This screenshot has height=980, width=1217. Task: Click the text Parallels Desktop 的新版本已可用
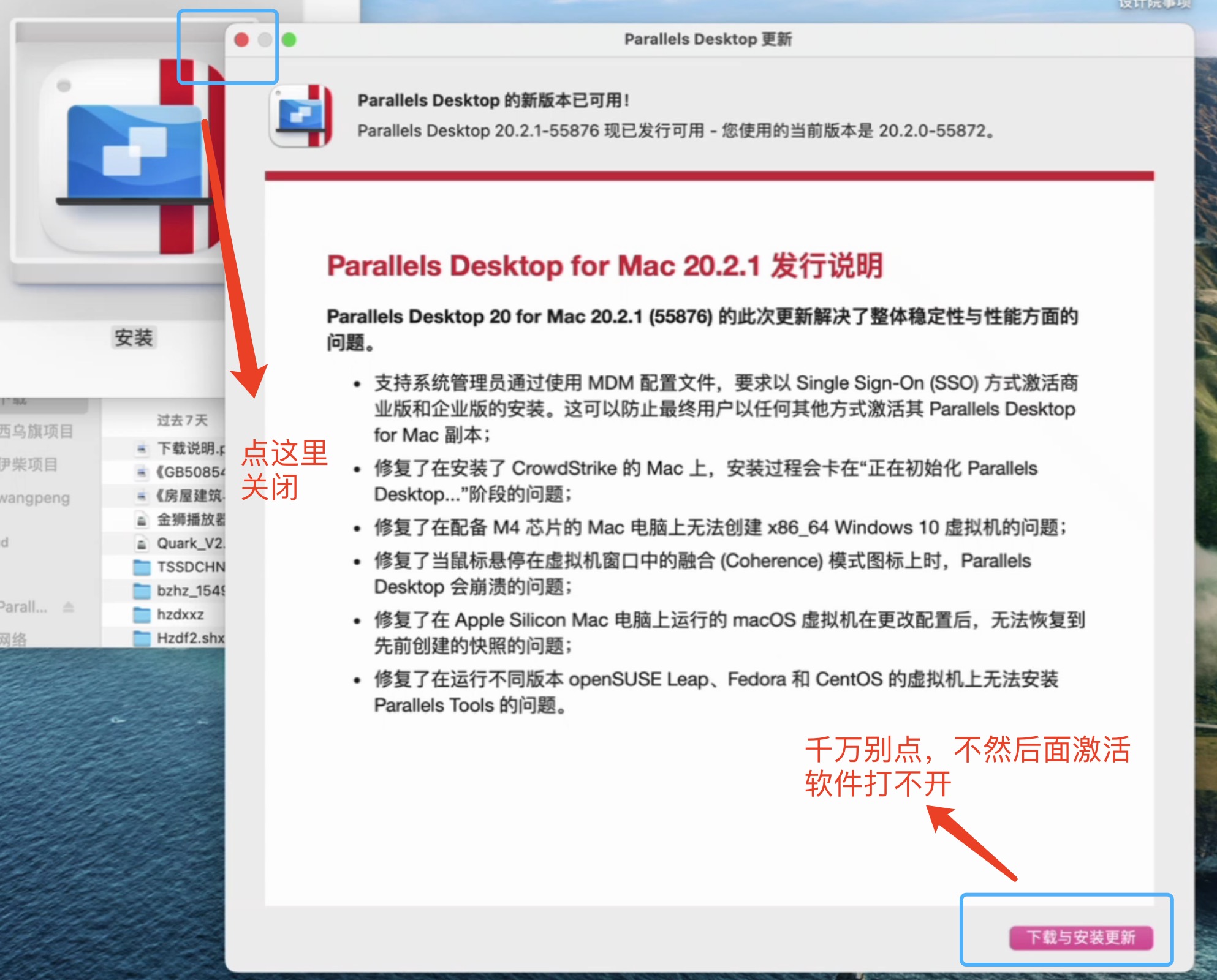tap(493, 100)
